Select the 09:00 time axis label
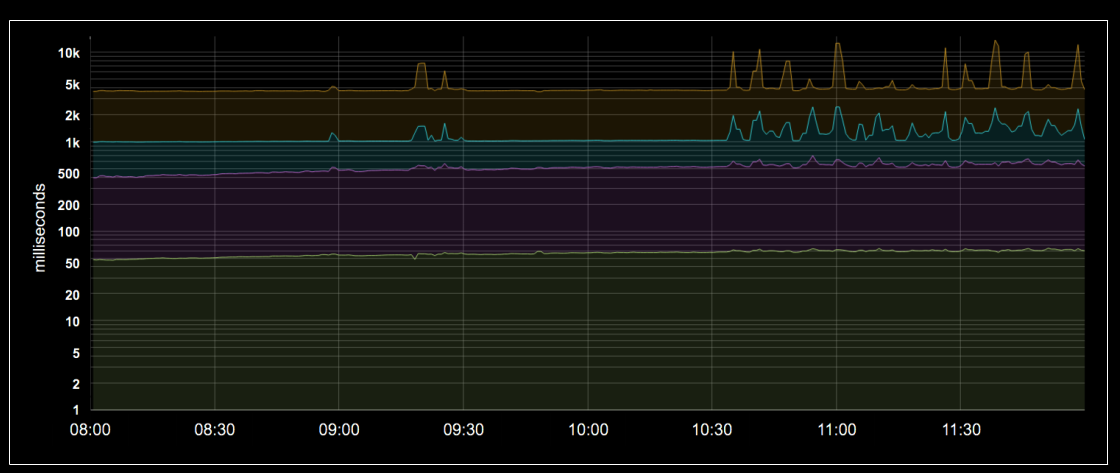 (339, 430)
